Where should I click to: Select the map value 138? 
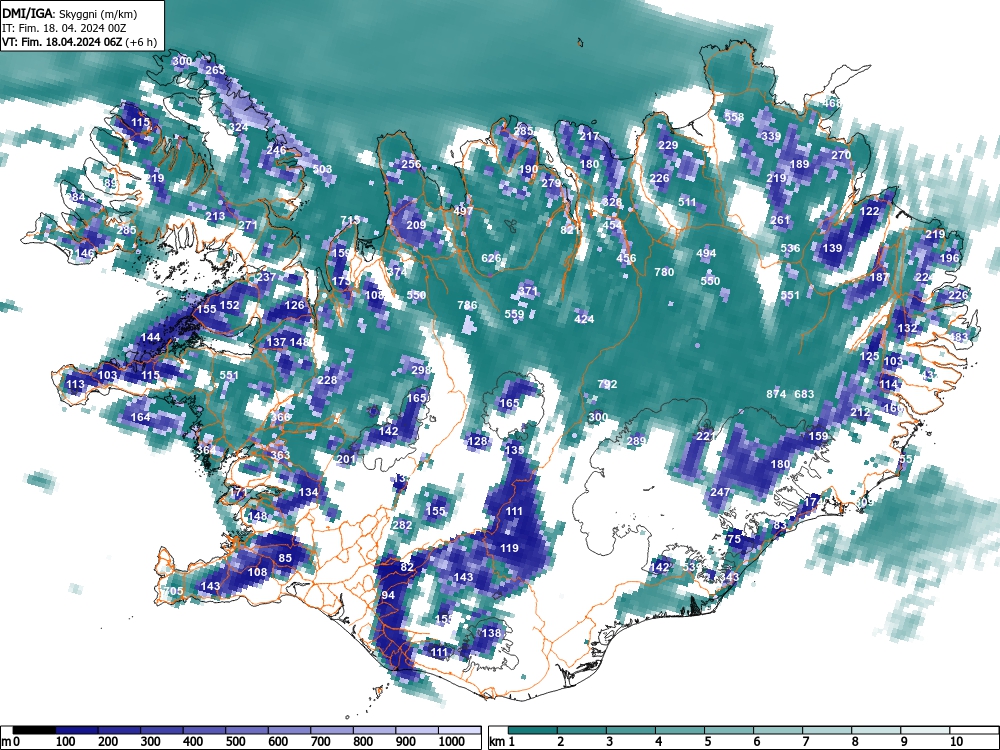pyautogui.click(x=491, y=633)
